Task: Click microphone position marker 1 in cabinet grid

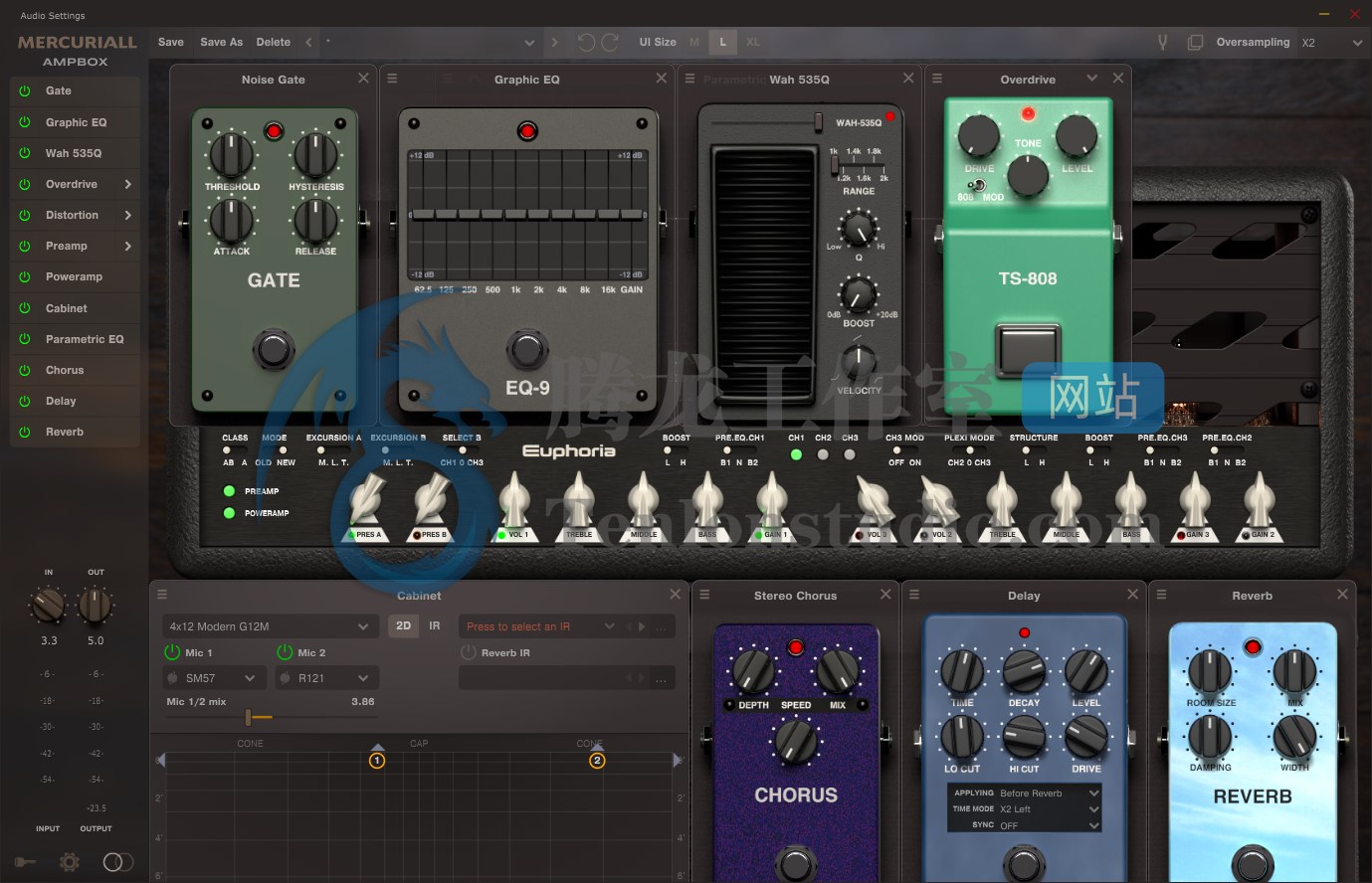Action: coord(377,761)
